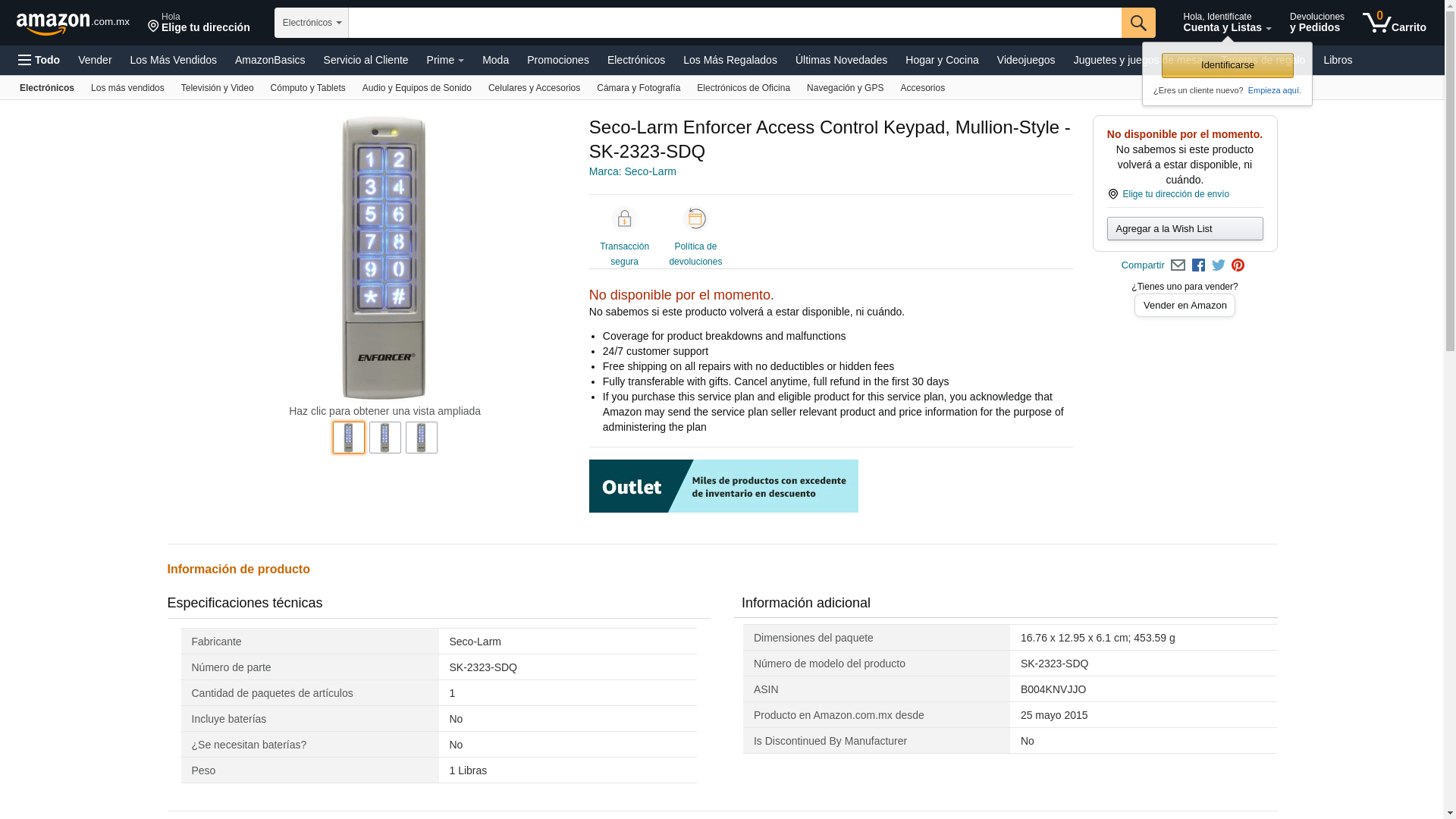Viewport: 1456px width, 819px height.
Task: Expand the Electrónicos search category dropdown
Action: [x=311, y=23]
